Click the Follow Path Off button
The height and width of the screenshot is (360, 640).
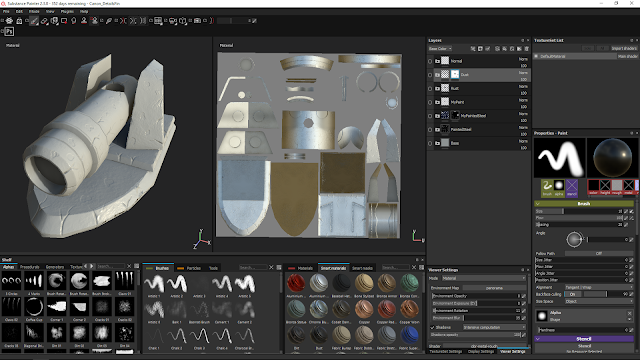[x=599, y=253]
